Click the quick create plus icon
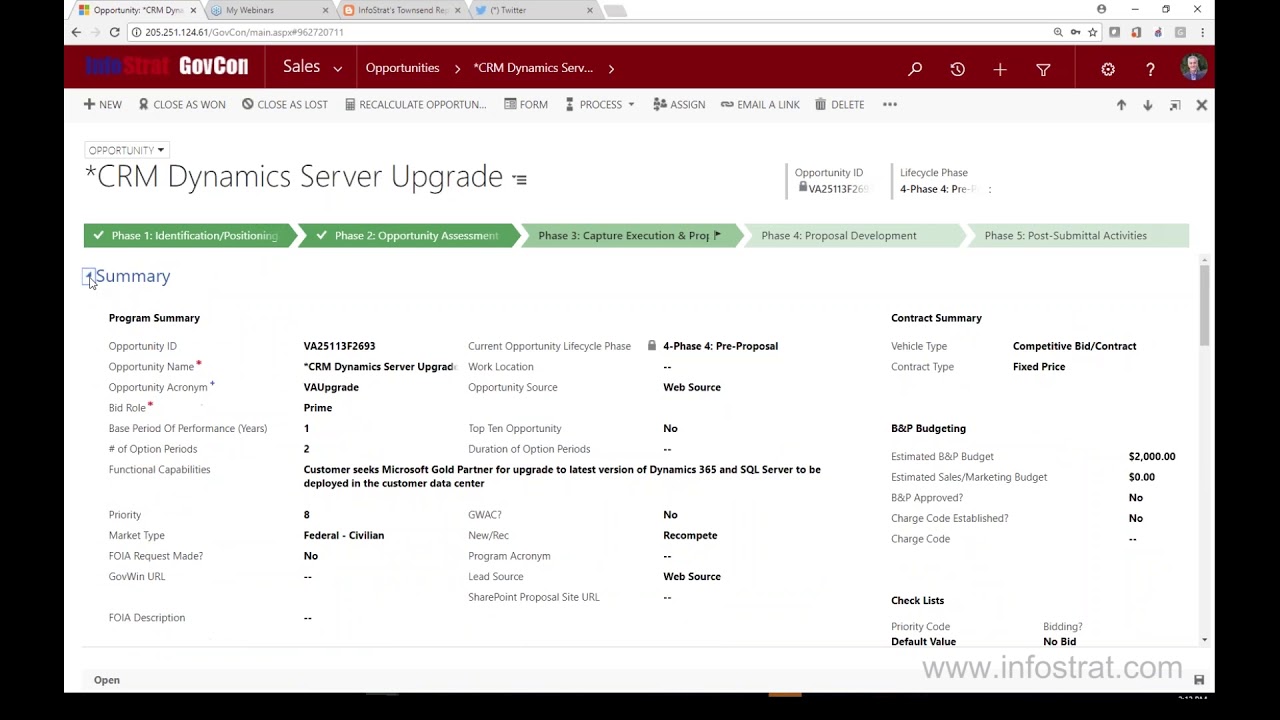Image resolution: width=1280 pixels, height=720 pixels. click(1000, 69)
